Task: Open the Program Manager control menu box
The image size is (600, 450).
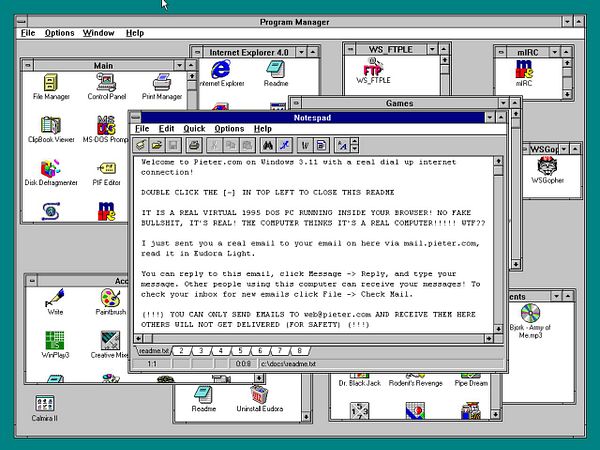Action: pos(22,21)
